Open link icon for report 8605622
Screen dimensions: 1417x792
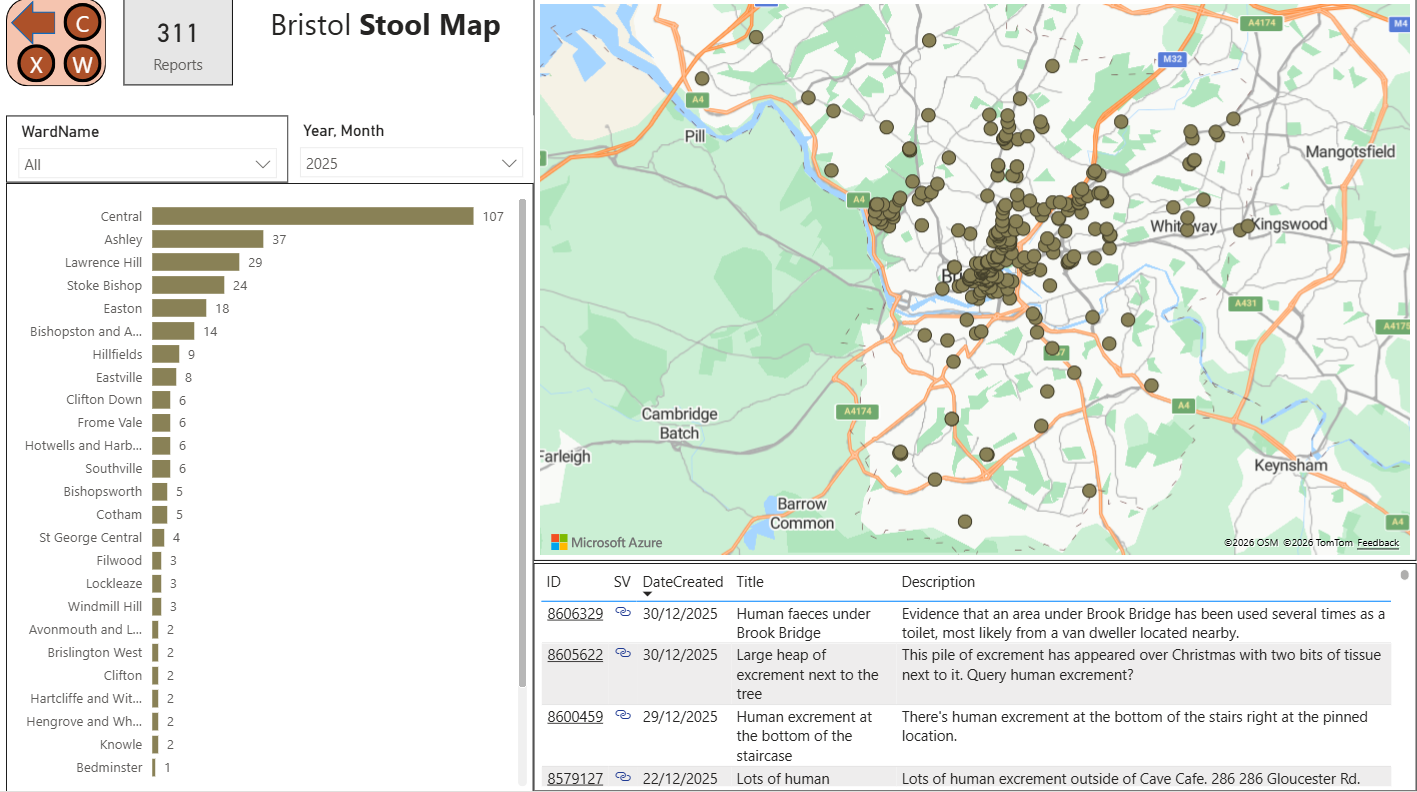[623, 654]
